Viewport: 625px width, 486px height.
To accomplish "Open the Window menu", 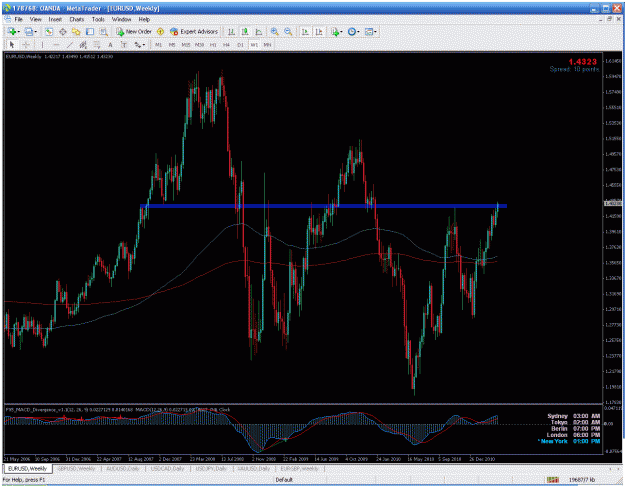I will coord(121,19).
